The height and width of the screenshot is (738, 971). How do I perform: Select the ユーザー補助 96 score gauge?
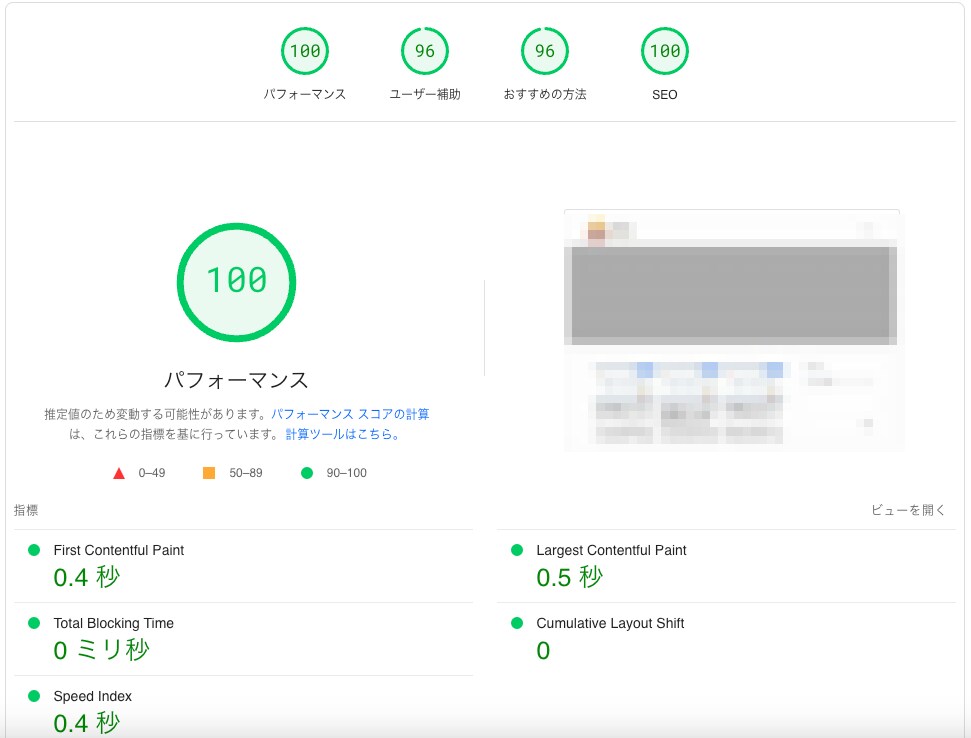click(425, 51)
